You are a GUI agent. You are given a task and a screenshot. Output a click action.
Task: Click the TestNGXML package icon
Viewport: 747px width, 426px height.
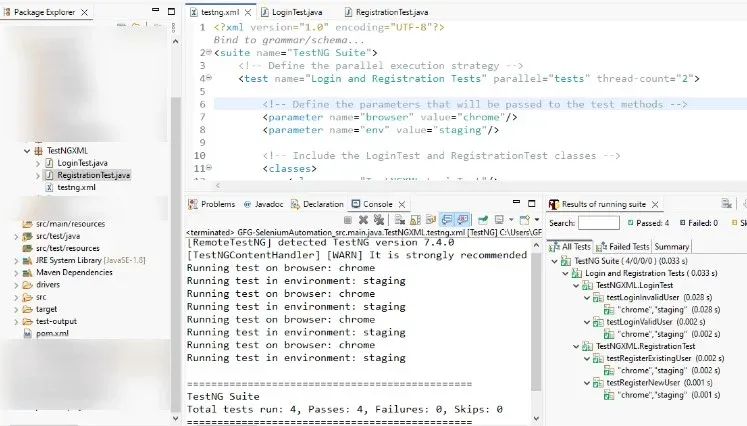(39, 151)
